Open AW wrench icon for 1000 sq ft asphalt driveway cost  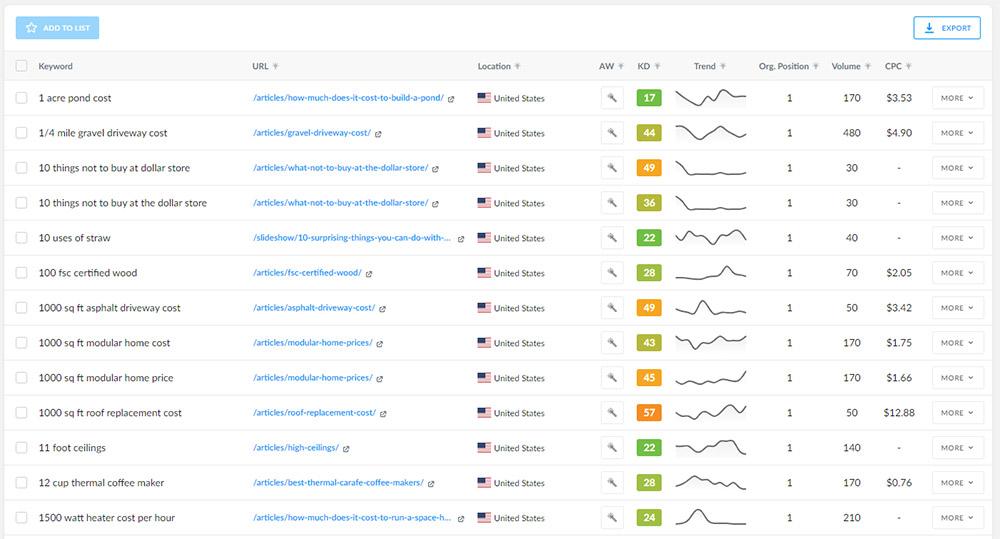click(x=612, y=308)
